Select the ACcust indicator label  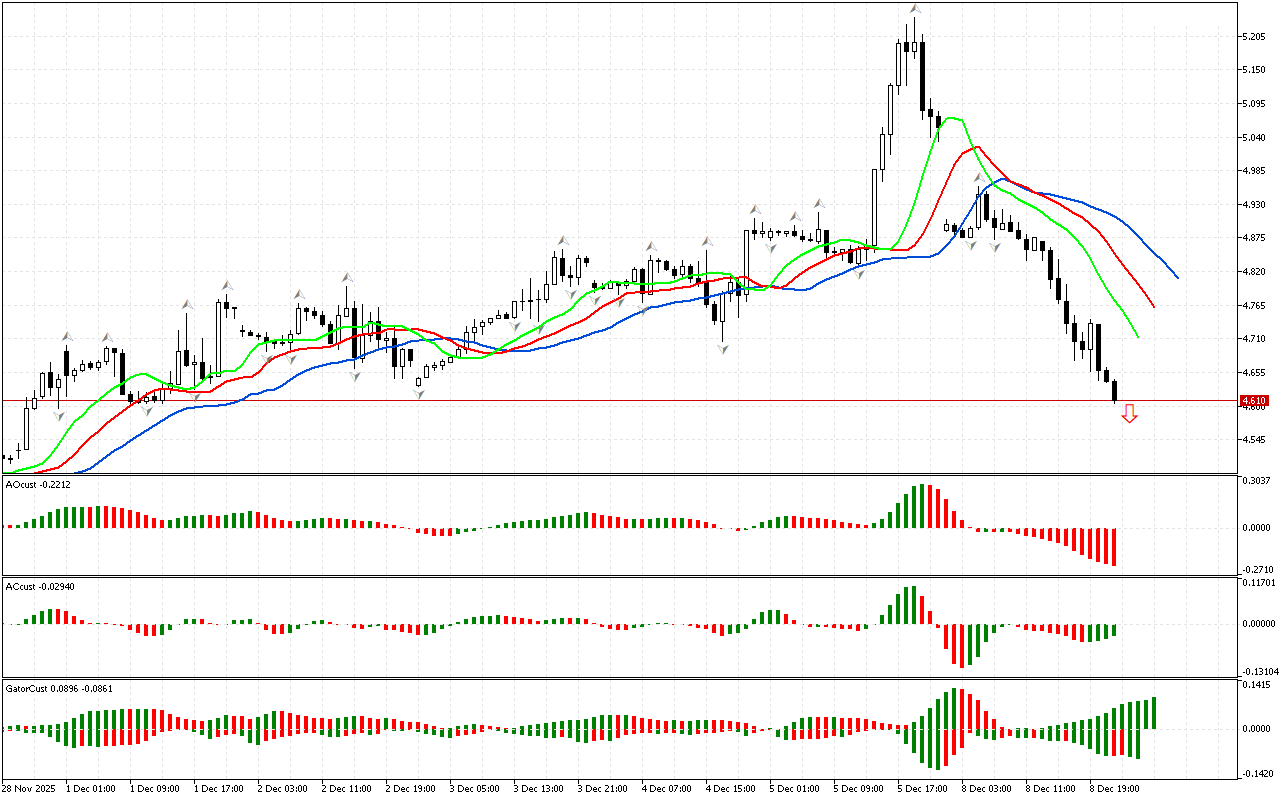click(34, 586)
